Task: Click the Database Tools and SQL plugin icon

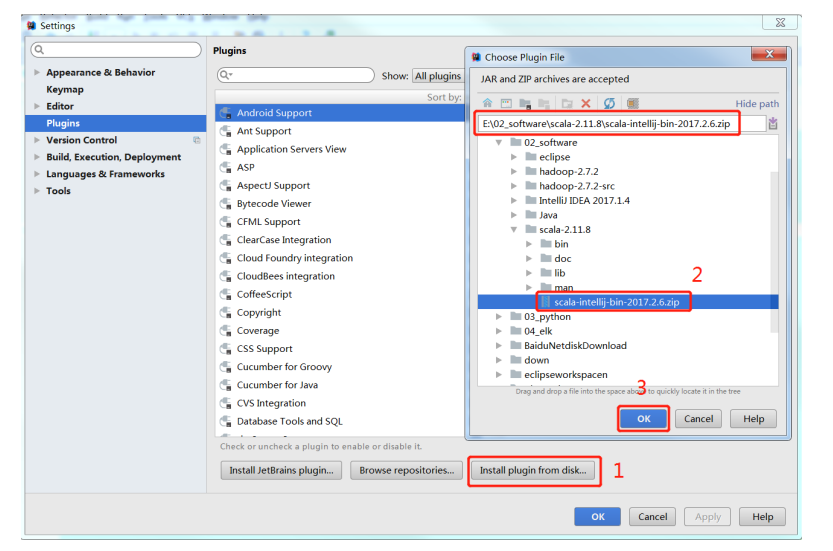Action: (x=226, y=421)
